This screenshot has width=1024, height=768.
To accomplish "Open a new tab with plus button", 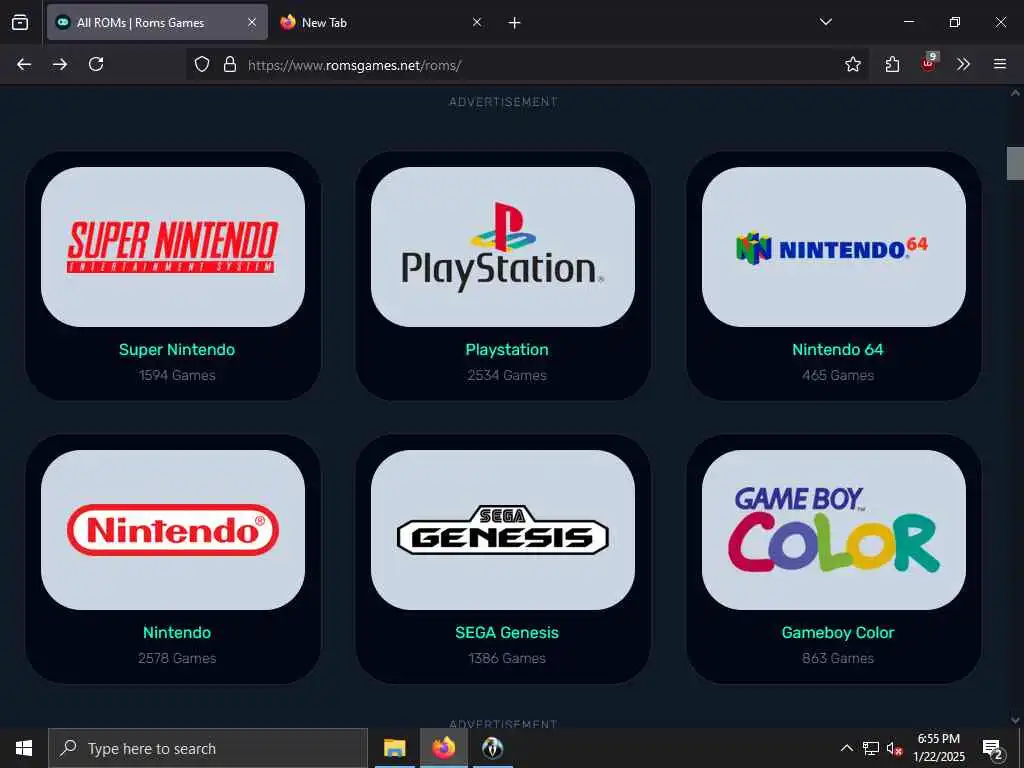I will coord(514,23).
